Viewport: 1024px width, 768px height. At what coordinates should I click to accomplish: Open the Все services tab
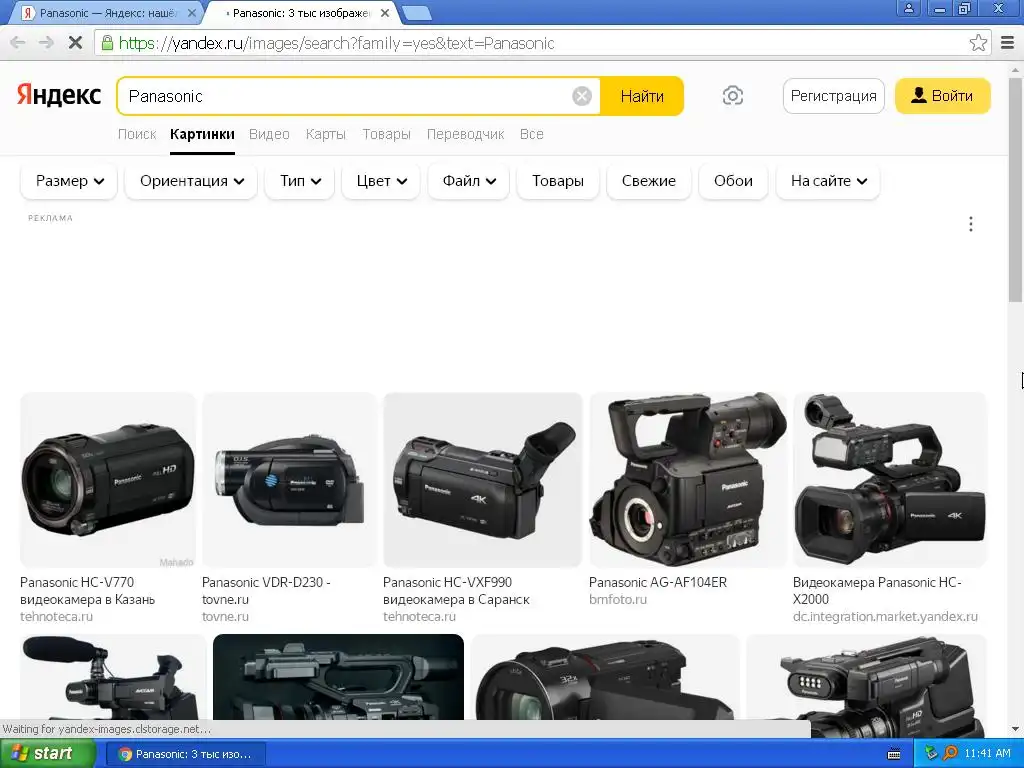tap(532, 134)
